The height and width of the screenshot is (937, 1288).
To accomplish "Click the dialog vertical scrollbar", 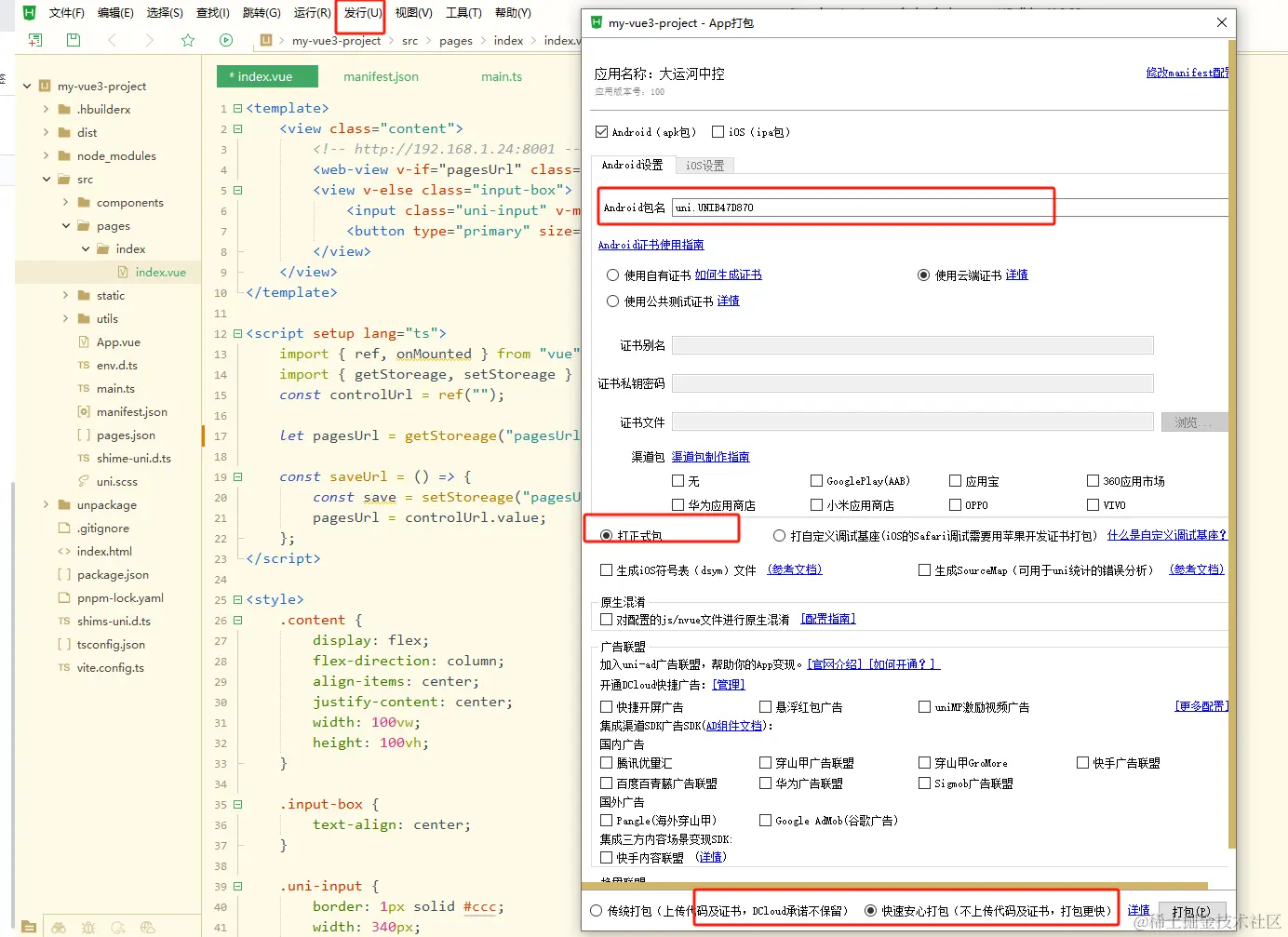I will 1232,445.
